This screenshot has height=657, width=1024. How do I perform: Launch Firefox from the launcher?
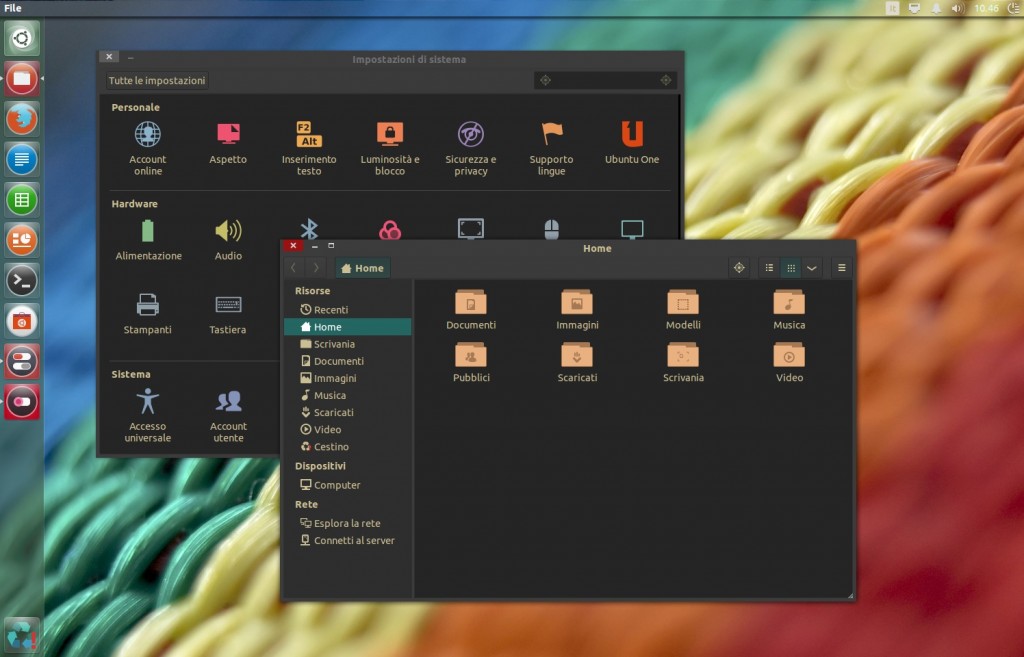pyautogui.click(x=22, y=119)
